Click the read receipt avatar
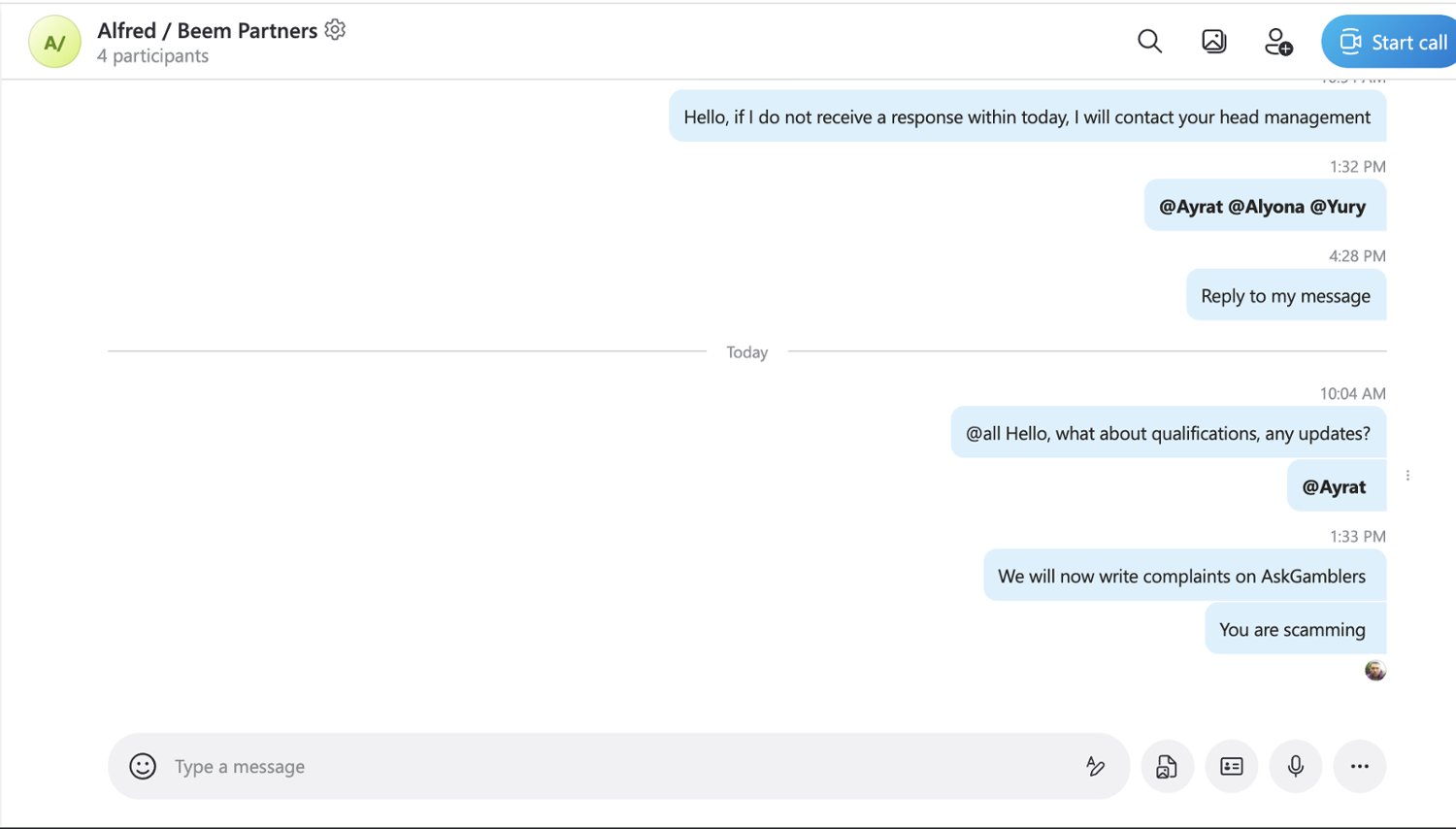The width and height of the screenshot is (1456, 829). 1374,671
